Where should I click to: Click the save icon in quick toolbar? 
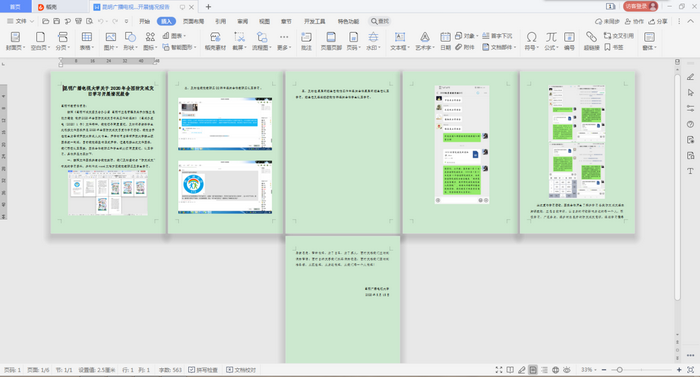pyautogui.click(x=57, y=21)
